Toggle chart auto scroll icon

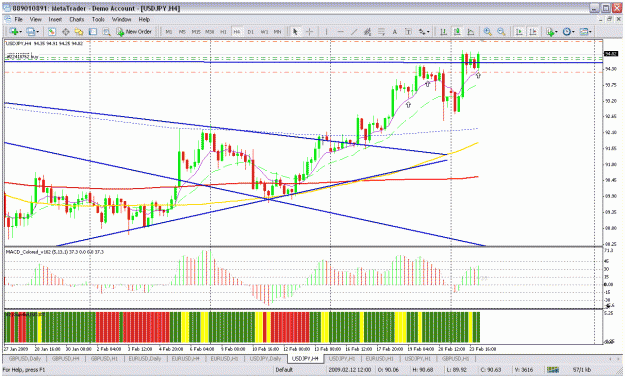point(519,31)
